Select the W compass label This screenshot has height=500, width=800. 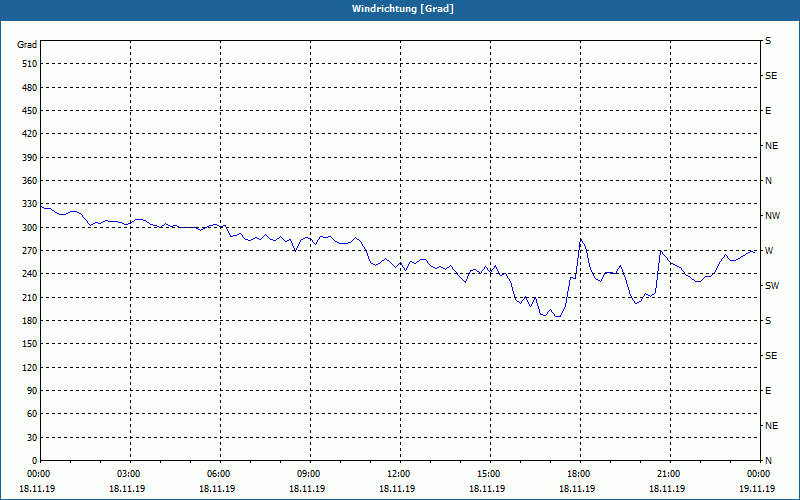pos(769,251)
